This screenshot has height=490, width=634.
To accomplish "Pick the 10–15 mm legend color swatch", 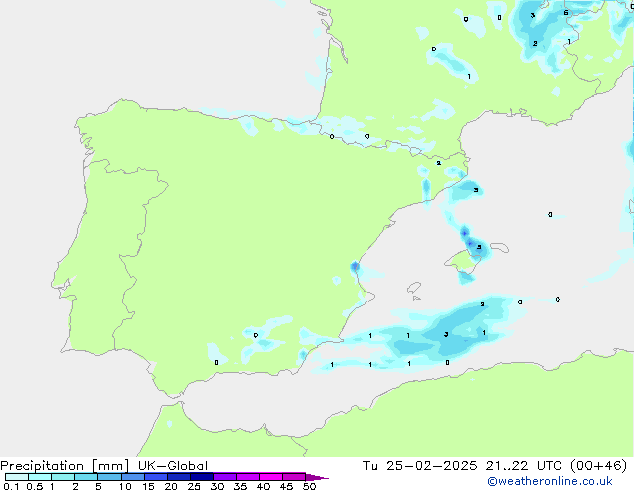I will click(x=132, y=477).
